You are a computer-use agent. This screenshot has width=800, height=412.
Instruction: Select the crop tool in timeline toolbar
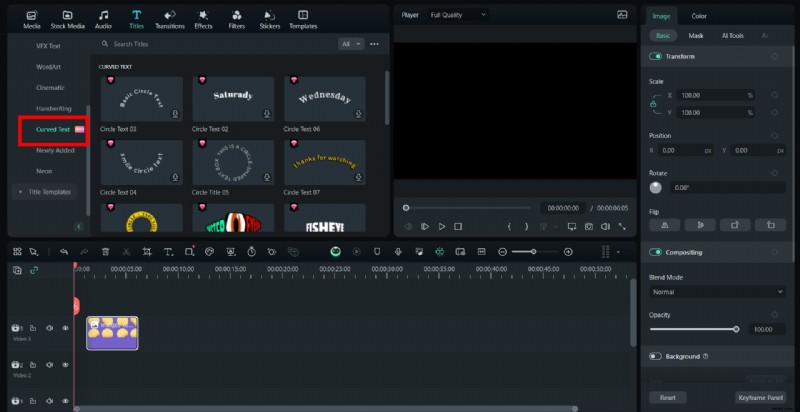147,251
